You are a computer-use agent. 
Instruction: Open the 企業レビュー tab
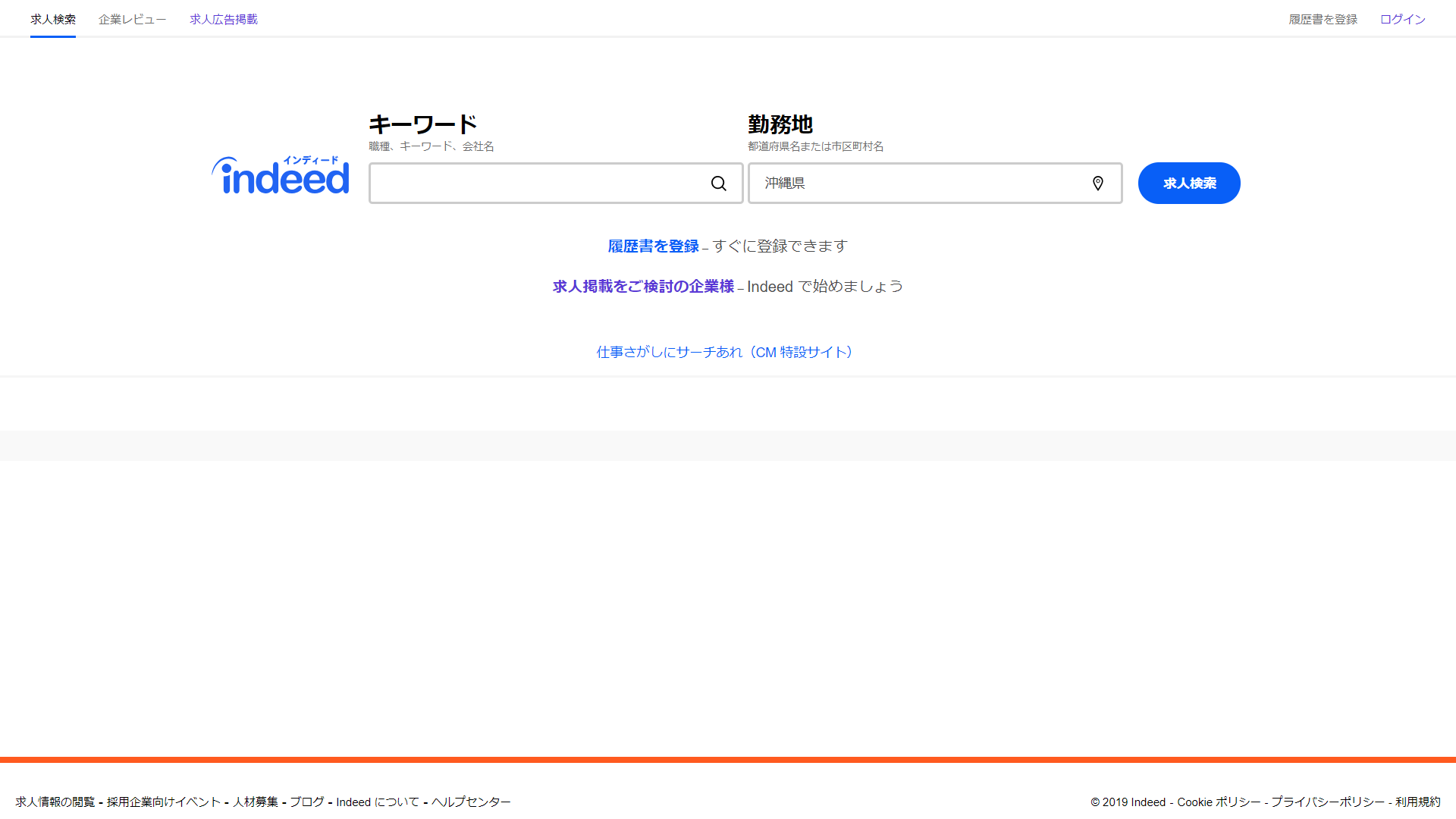point(132,19)
